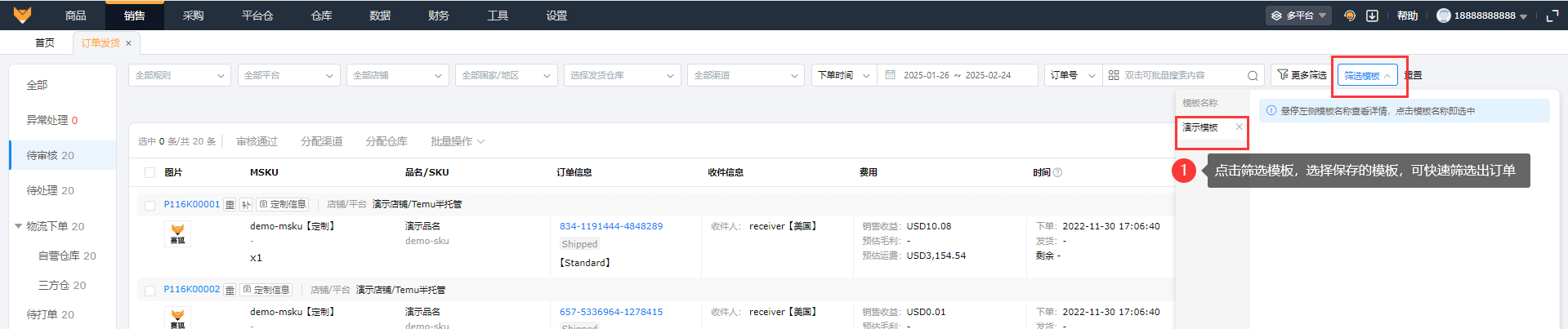Open platform order 657-5336964-1278415

click(x=611, y=312)
